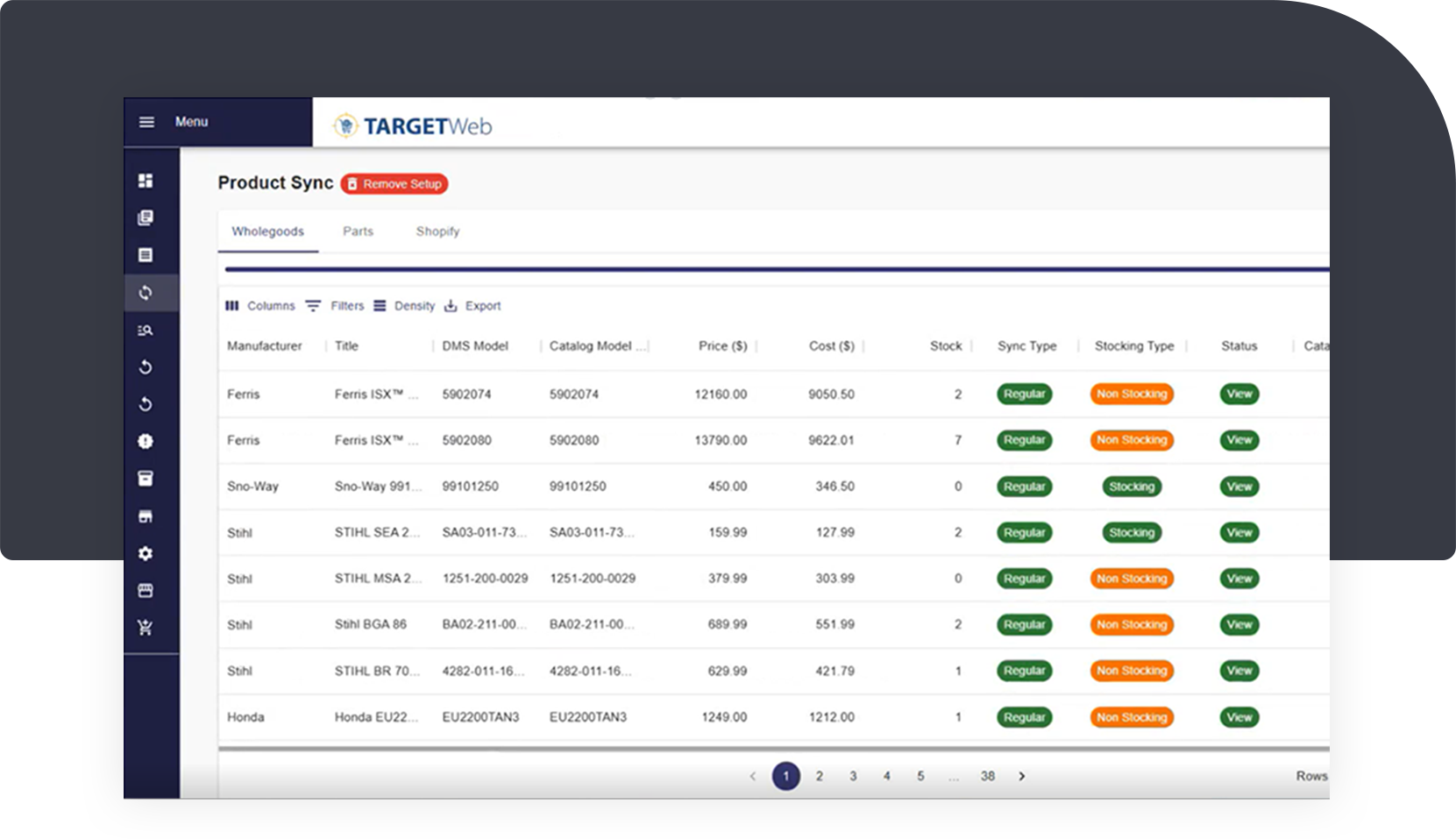Click Non Stocking badge in Ferris 5902080 row
1456x839 pixels.
[x=1132, y=440]
